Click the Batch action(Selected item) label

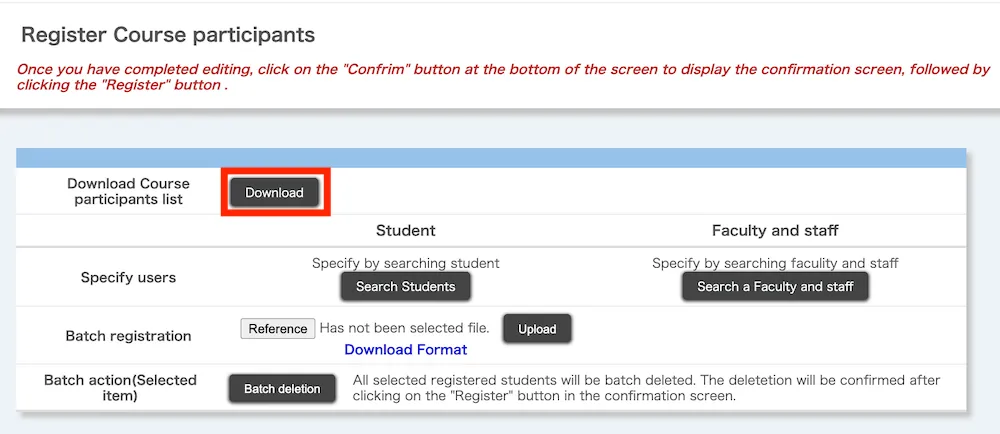(121, 388)
